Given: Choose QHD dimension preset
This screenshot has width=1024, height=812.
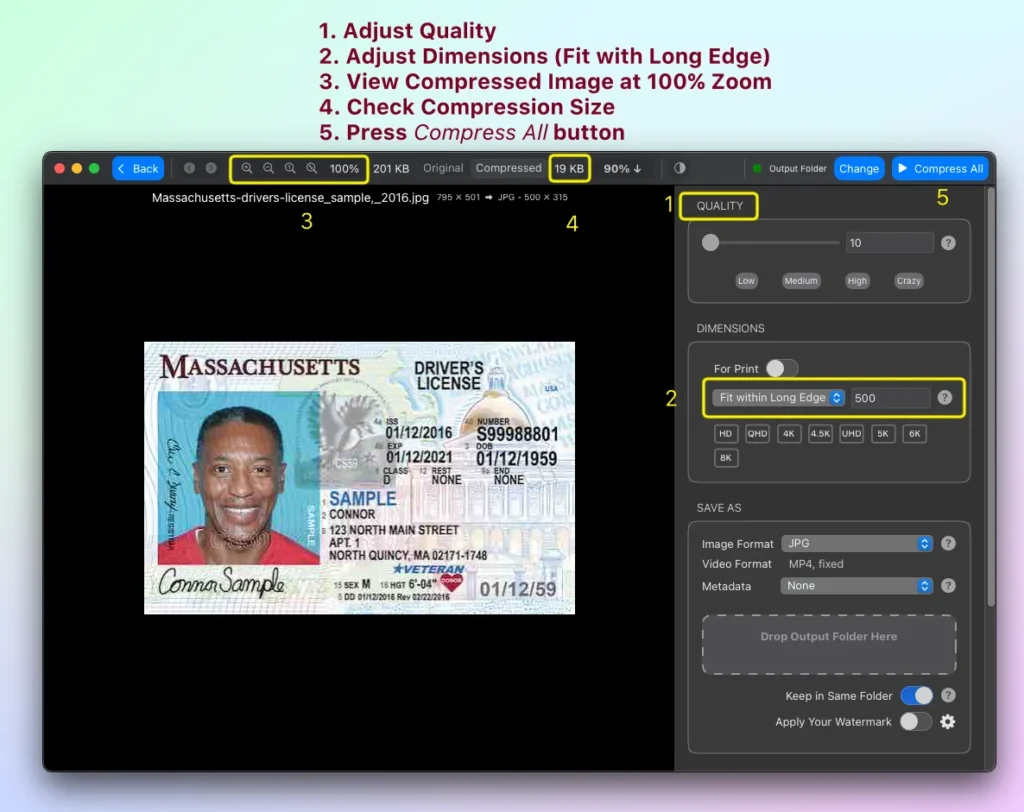Looking at the screenshot, I should click(x=757, y=434).
